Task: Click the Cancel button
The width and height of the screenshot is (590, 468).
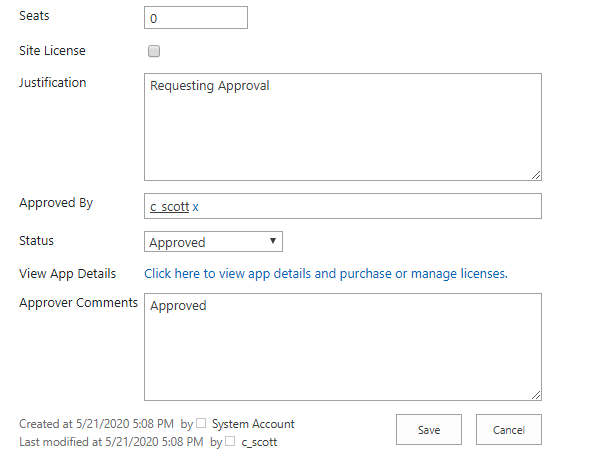Action: [509, 430]
